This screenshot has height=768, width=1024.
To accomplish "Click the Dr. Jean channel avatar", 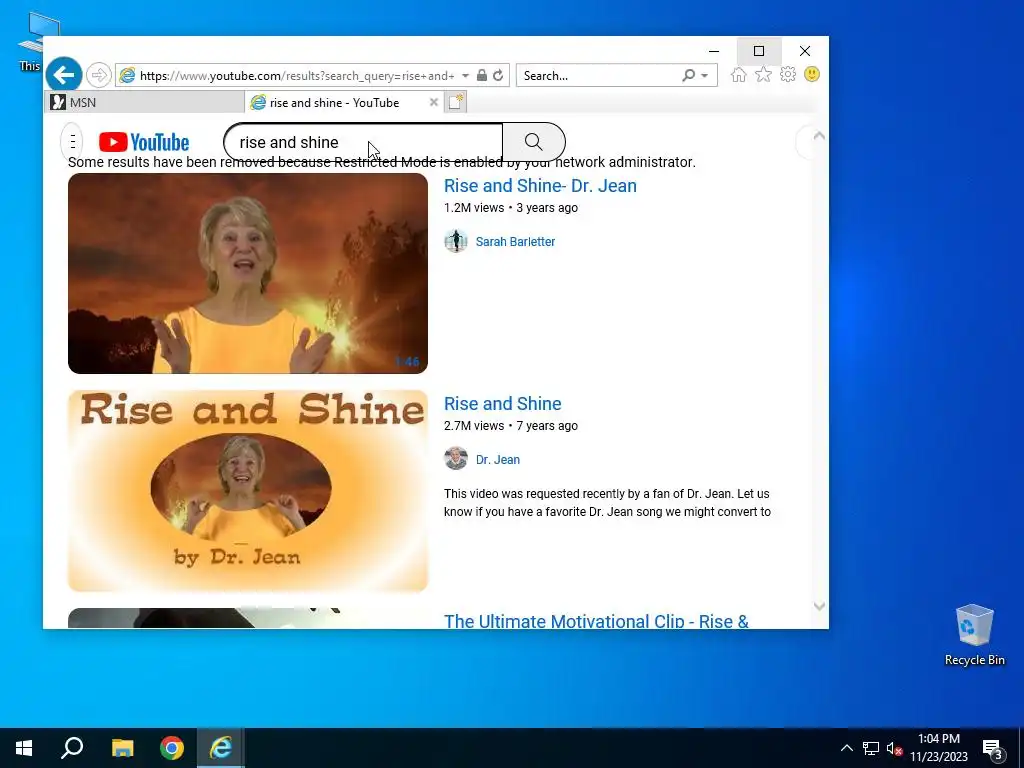I will [x=456, y=458].
